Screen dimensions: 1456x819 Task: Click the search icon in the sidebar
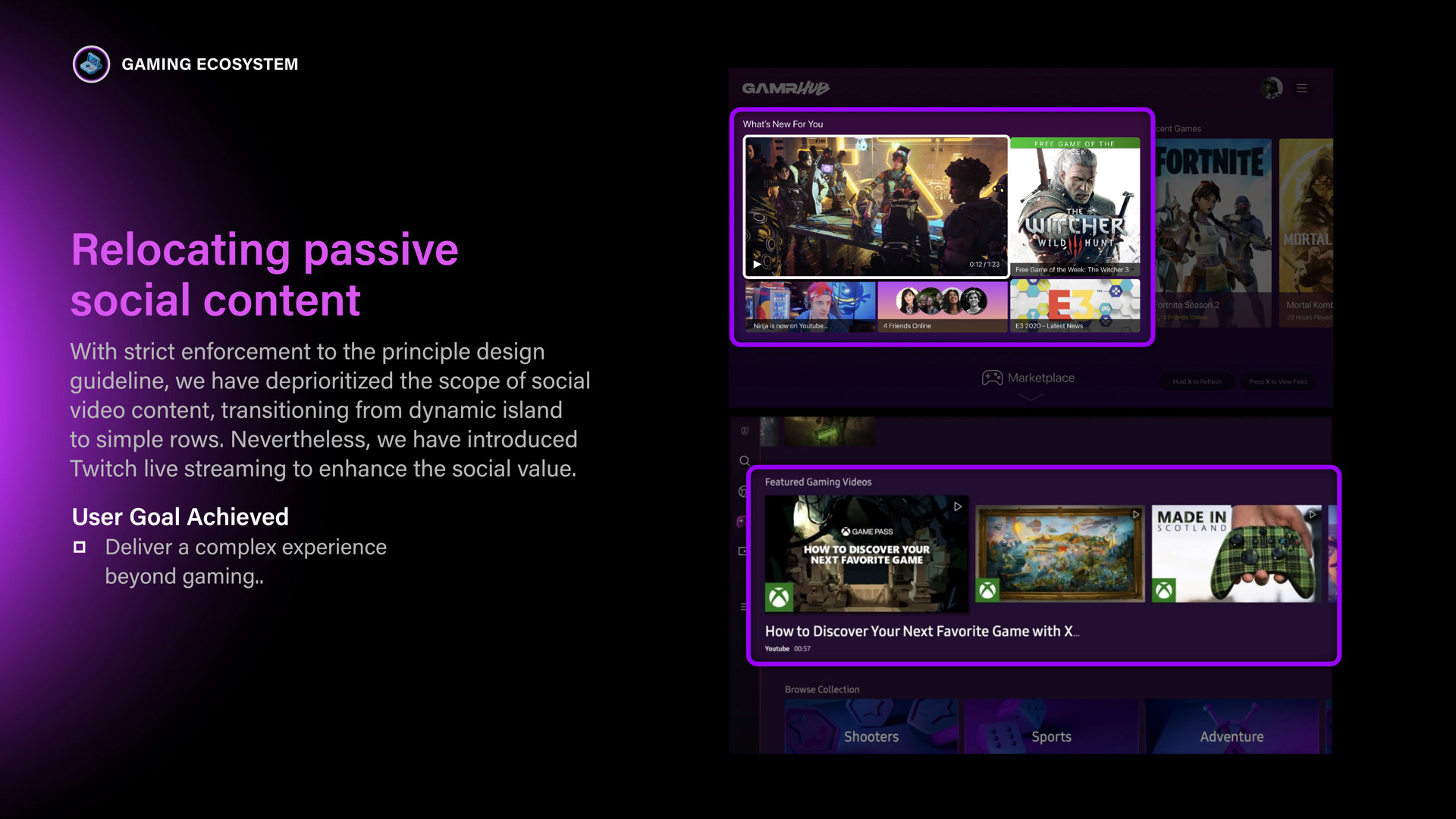pos(745,460)
